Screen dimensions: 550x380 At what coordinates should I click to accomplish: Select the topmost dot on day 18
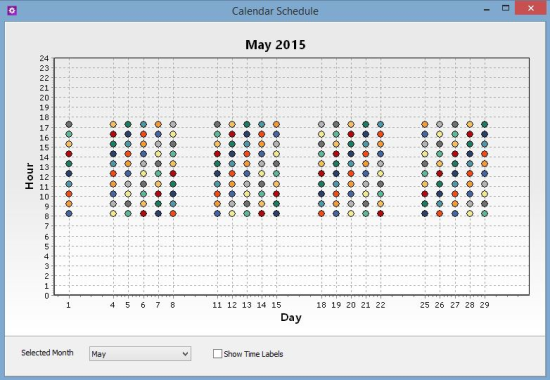[321, 124]
